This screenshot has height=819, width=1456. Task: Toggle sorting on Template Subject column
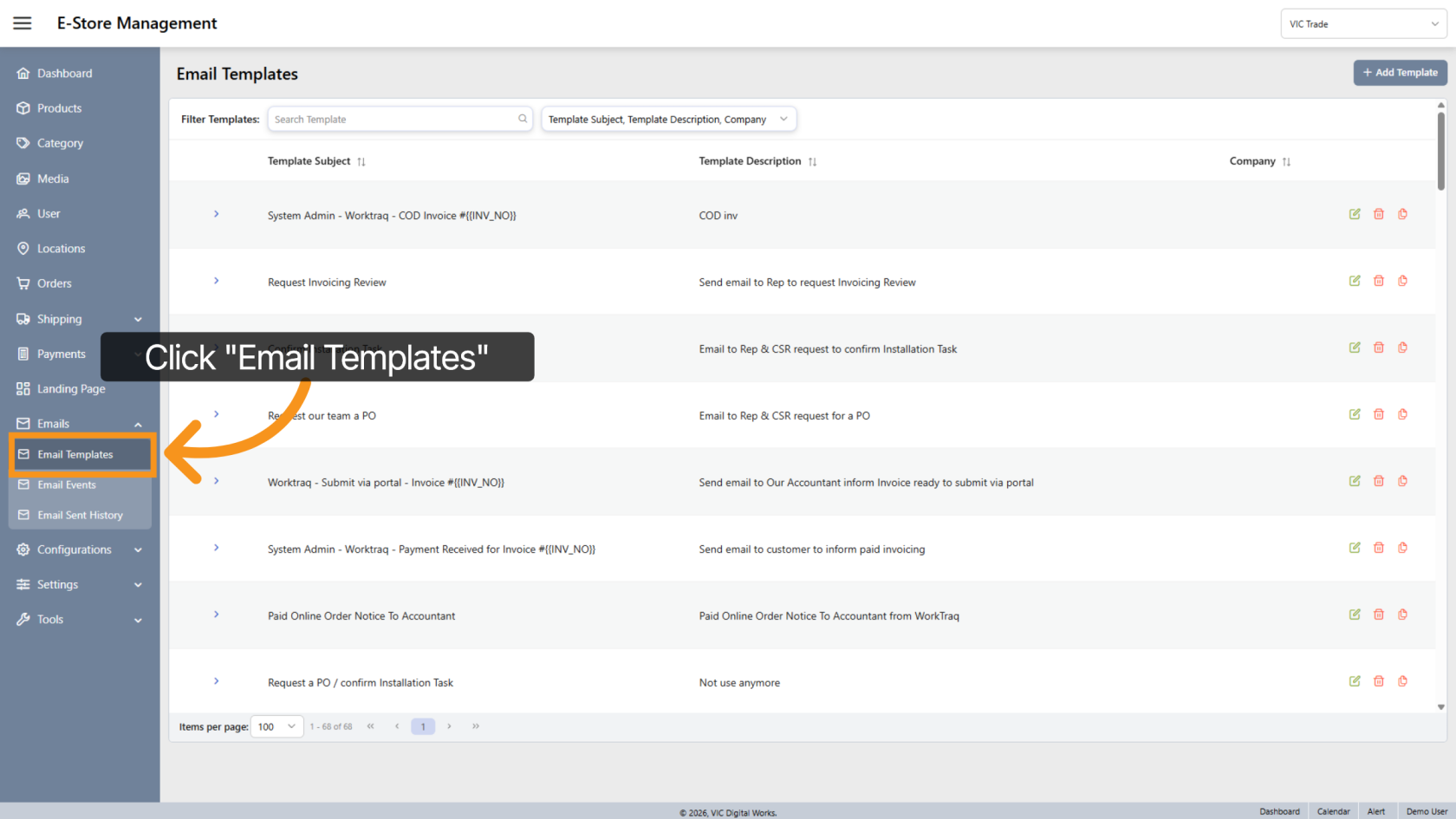tap(363, 161)
